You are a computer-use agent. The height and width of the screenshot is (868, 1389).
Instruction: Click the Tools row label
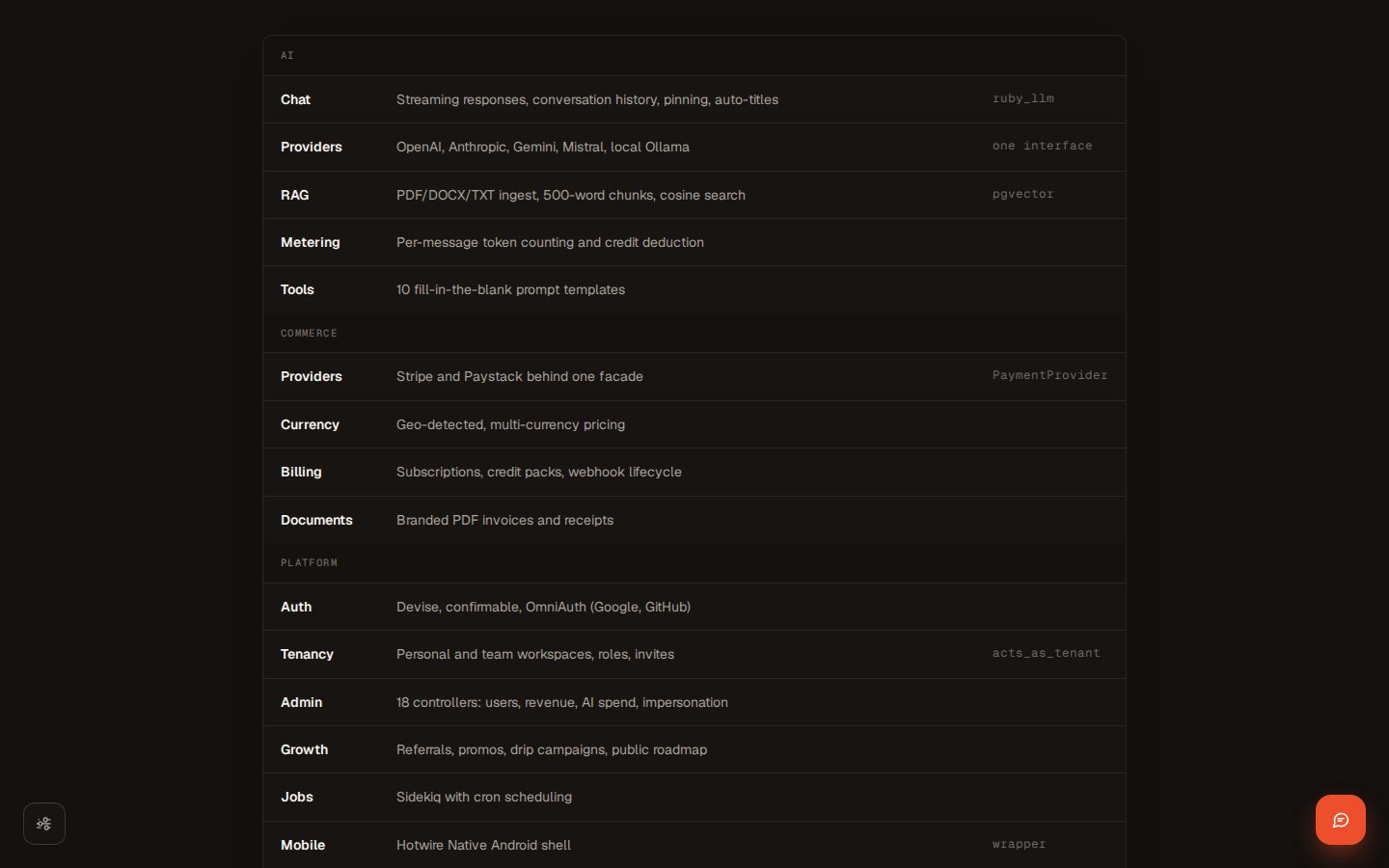point(297,289)
